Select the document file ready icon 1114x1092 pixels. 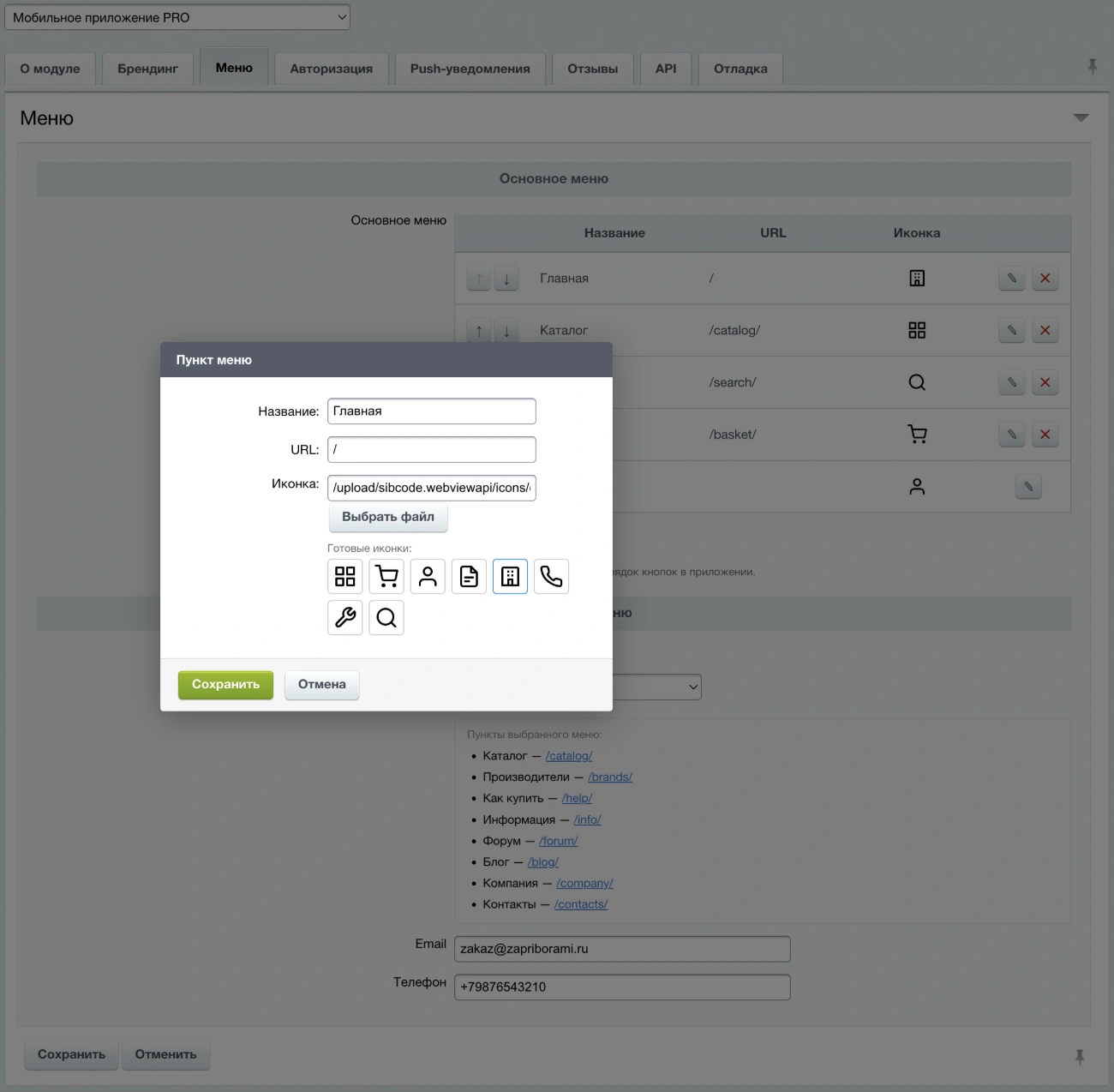pos(469,576)
